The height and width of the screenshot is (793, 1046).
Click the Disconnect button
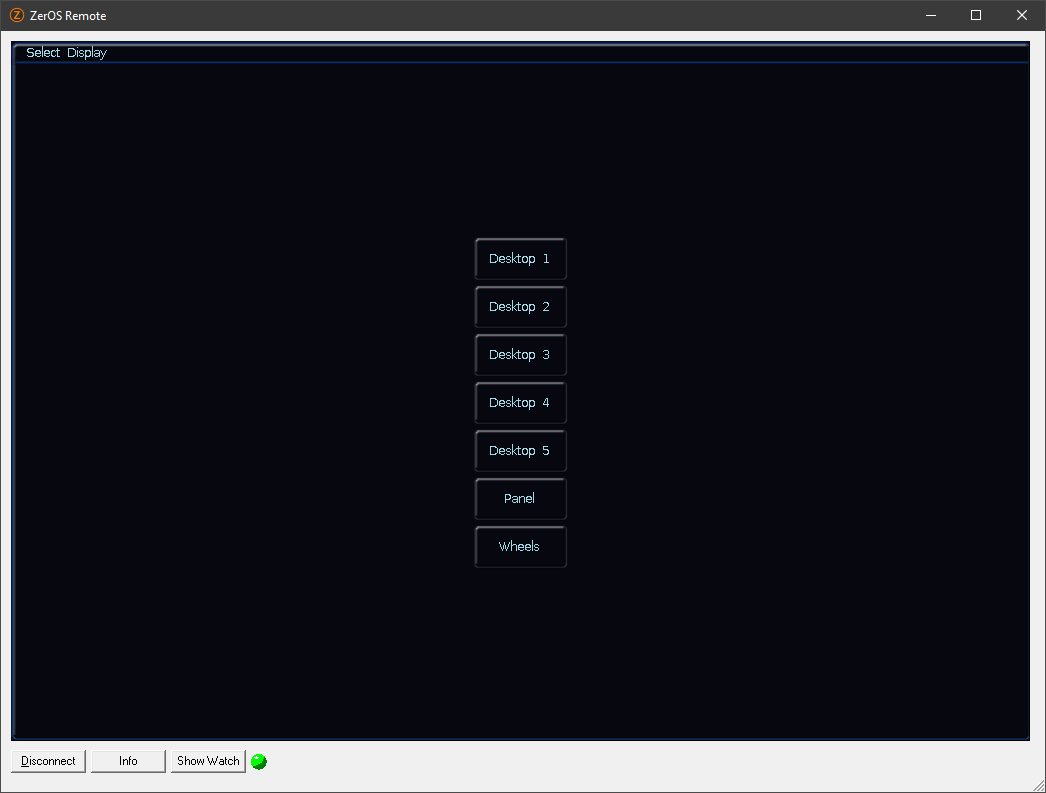pos(48,761)
